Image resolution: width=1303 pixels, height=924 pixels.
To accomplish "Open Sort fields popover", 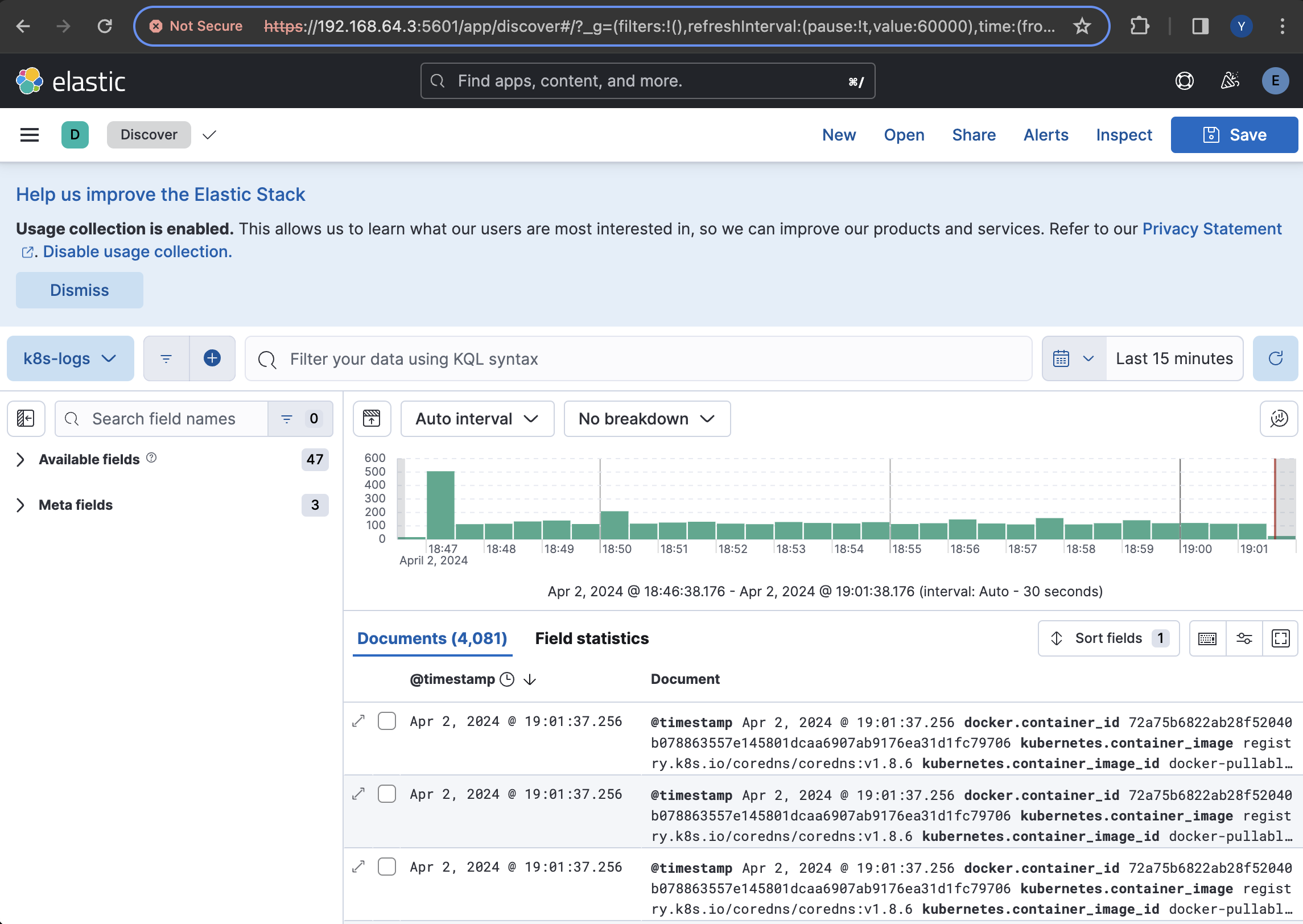I will tap(1108, 638).
